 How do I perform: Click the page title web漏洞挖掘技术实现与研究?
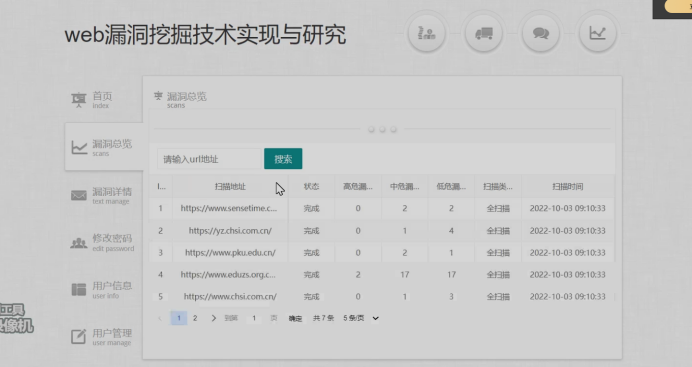coord(205,35)
